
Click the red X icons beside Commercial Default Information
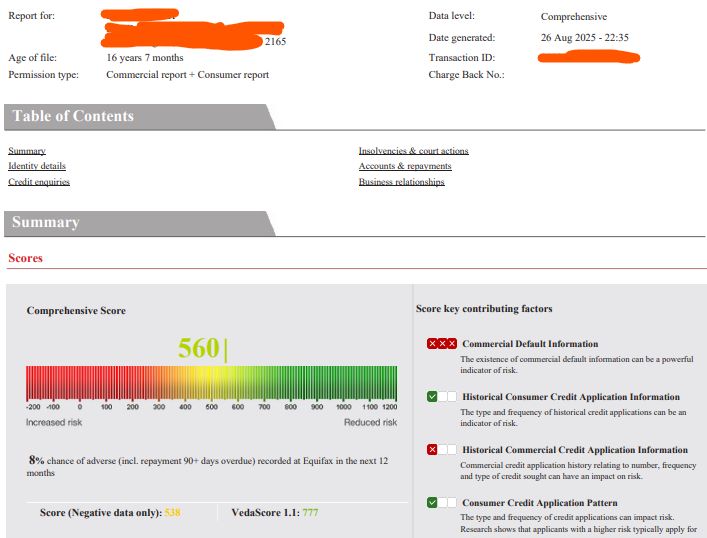(442, 344)
